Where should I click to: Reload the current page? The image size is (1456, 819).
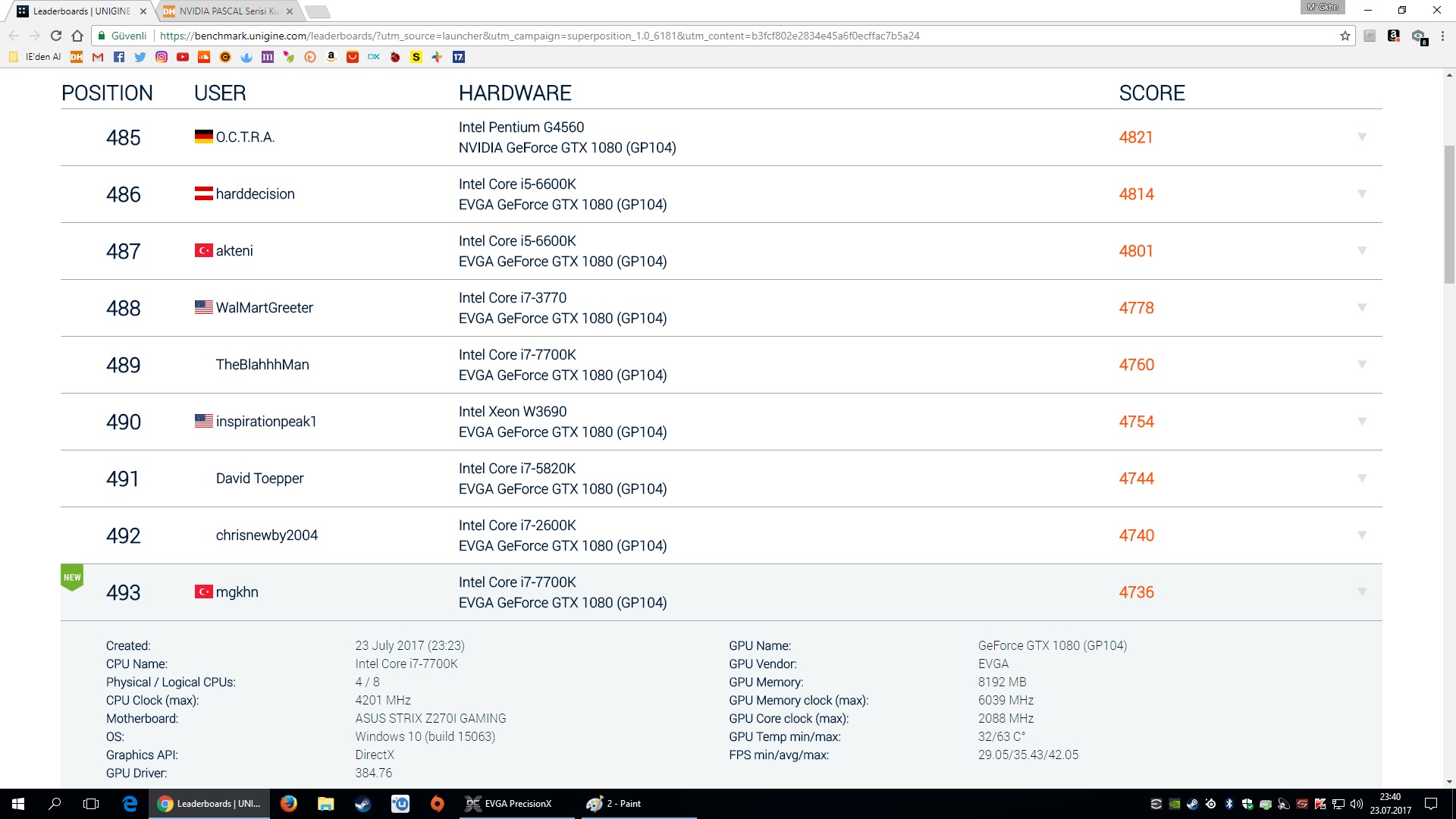pyautogui.click(x=56, y=36)
